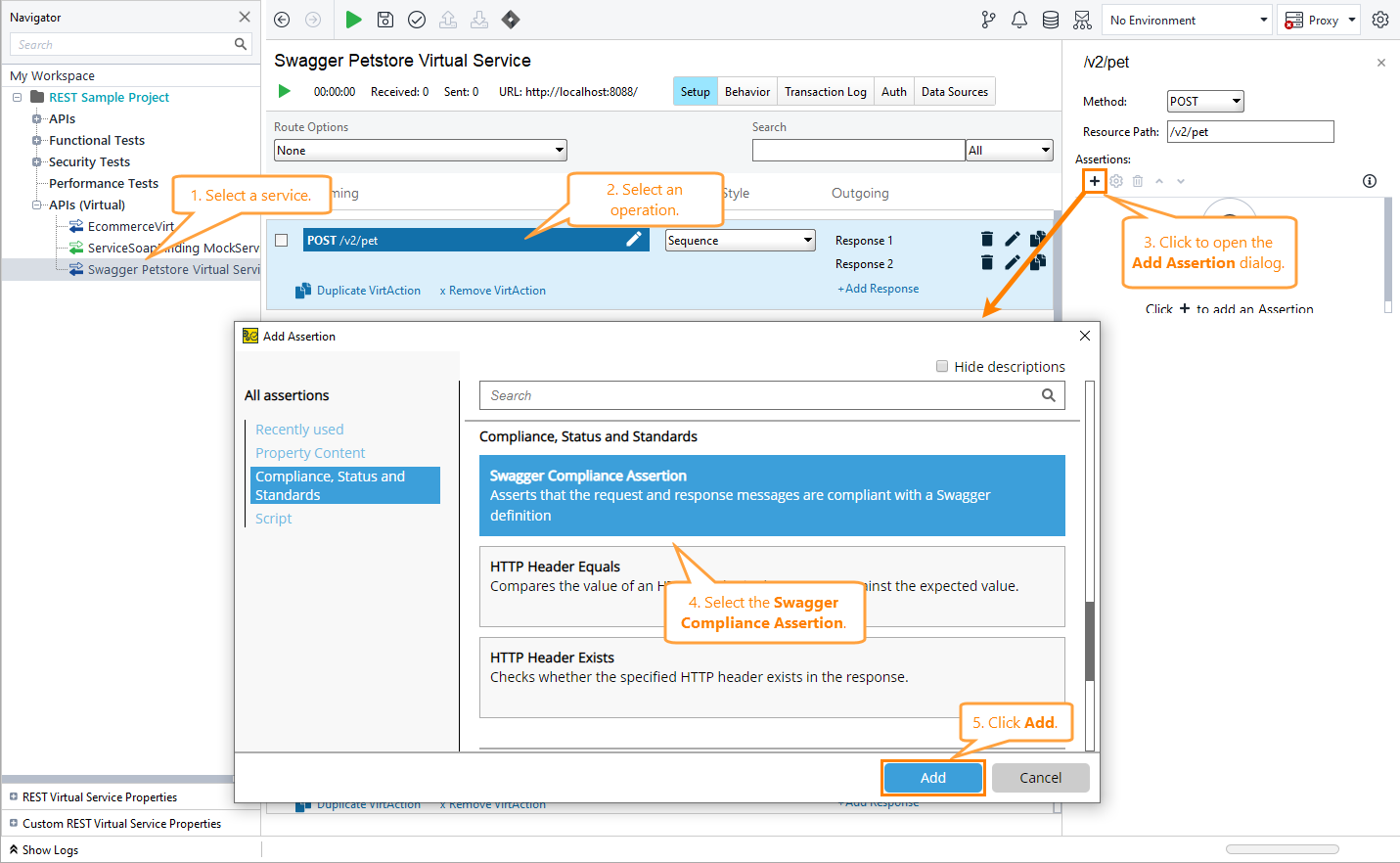Enable the Hide descriptions checkbox
This screenshot has width=1400, height=863.
click(941, 366)
